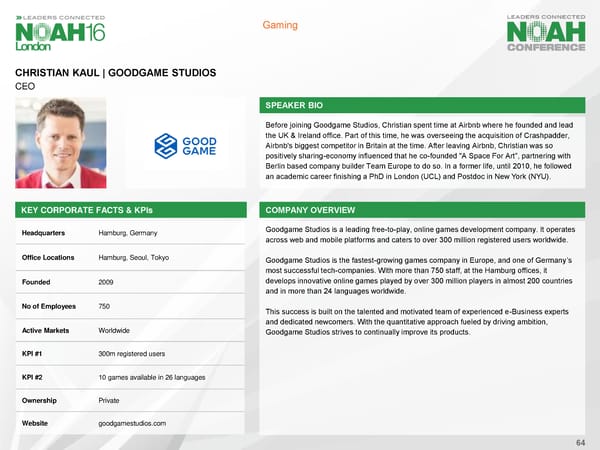Click the NOAH Conference logo
Viewport: 600px width, 450px height.
(x=546, y=32)
